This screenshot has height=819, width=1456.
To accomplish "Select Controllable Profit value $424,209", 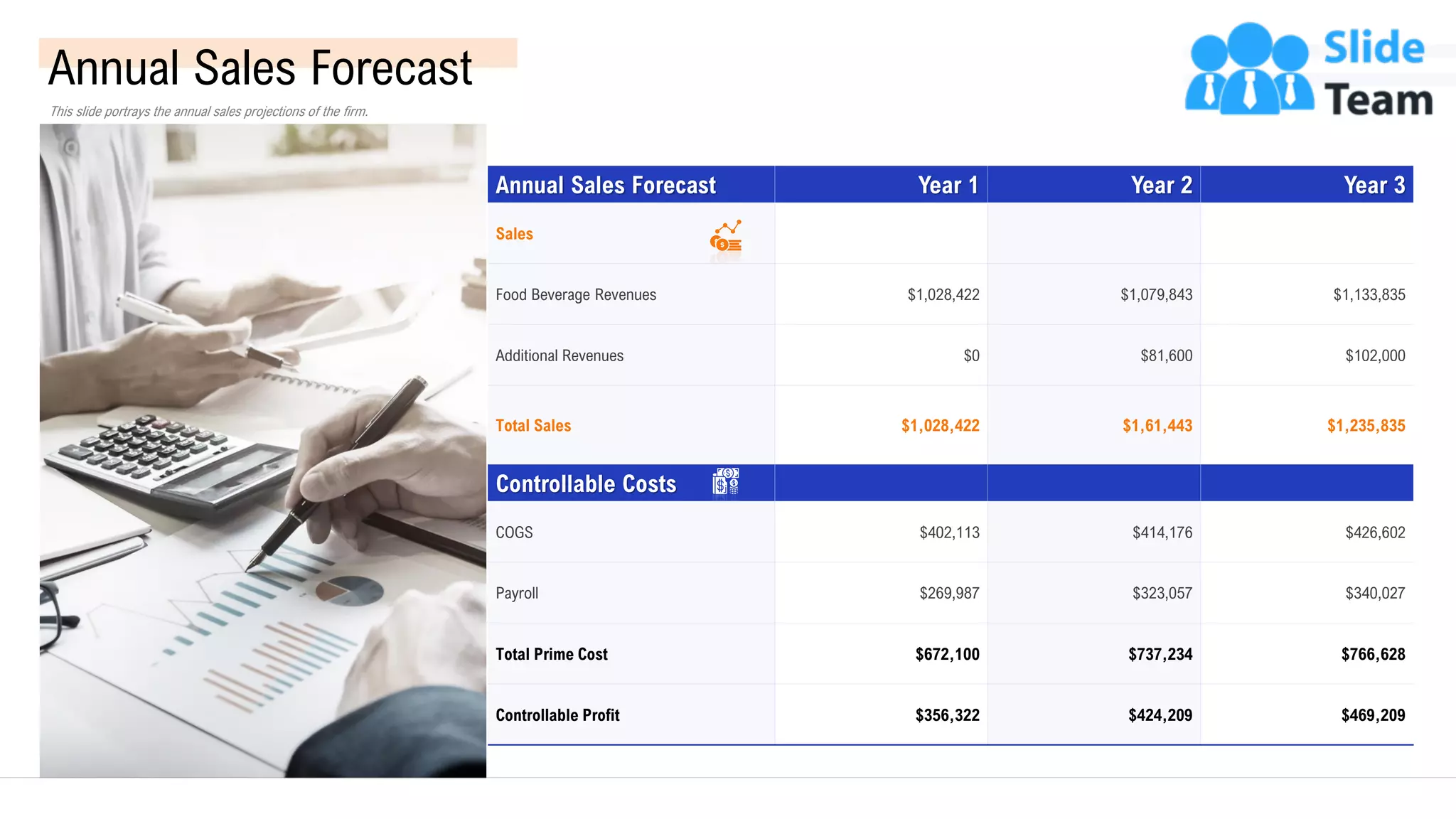I will 1160,715.
